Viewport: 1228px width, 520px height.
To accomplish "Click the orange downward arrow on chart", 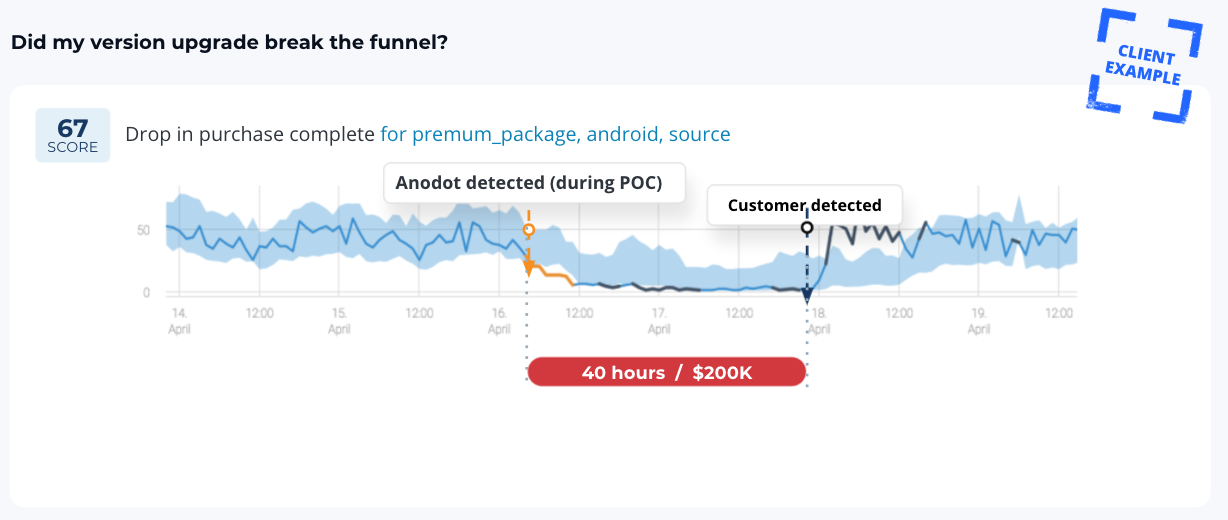I will click(x=529, y=266).
